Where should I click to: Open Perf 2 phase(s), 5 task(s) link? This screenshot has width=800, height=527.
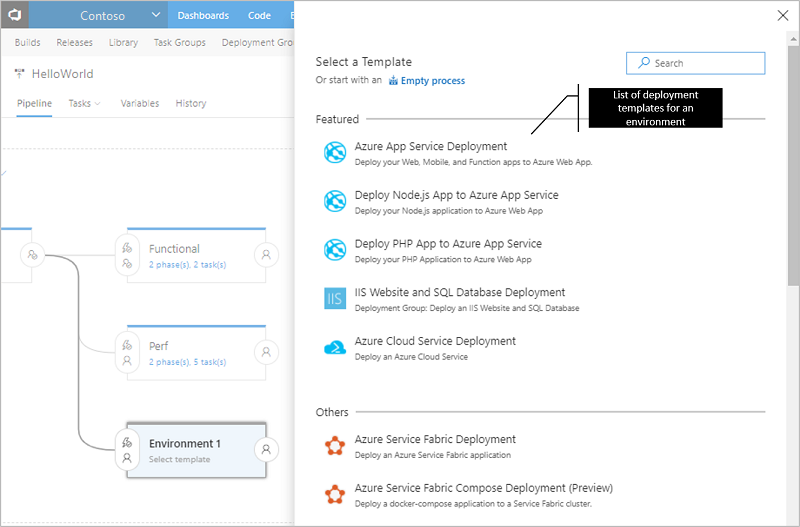point(187,362)
